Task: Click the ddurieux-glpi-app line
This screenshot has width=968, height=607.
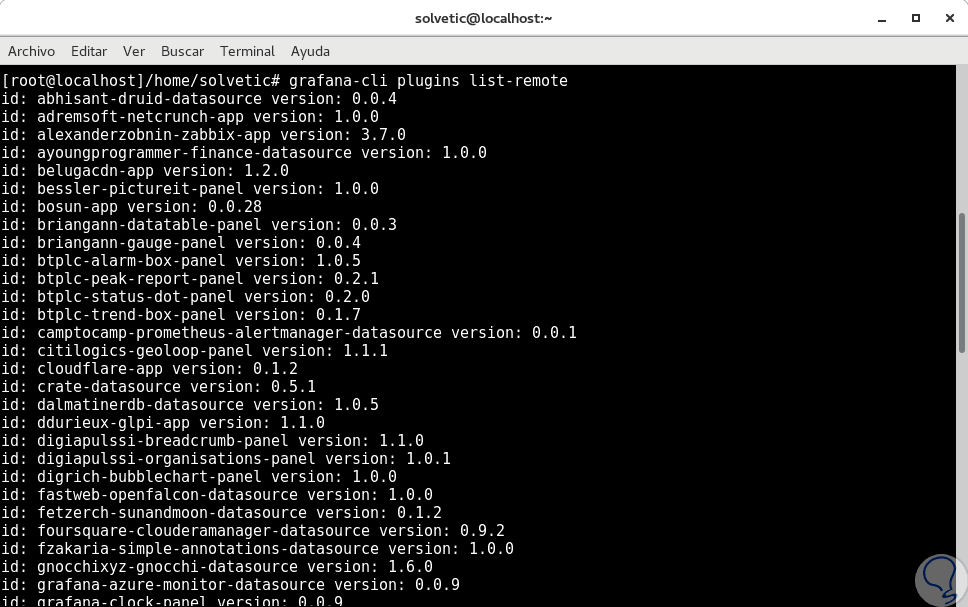Action: coord(163,422)
